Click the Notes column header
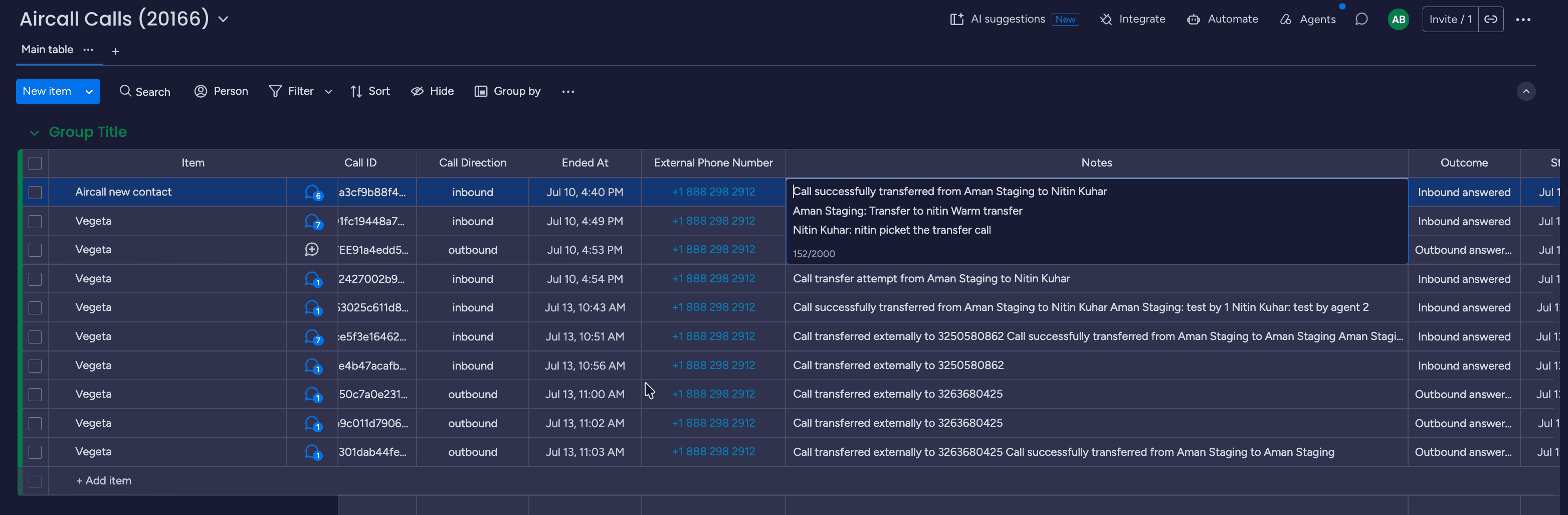 [x=1096, y=163]
